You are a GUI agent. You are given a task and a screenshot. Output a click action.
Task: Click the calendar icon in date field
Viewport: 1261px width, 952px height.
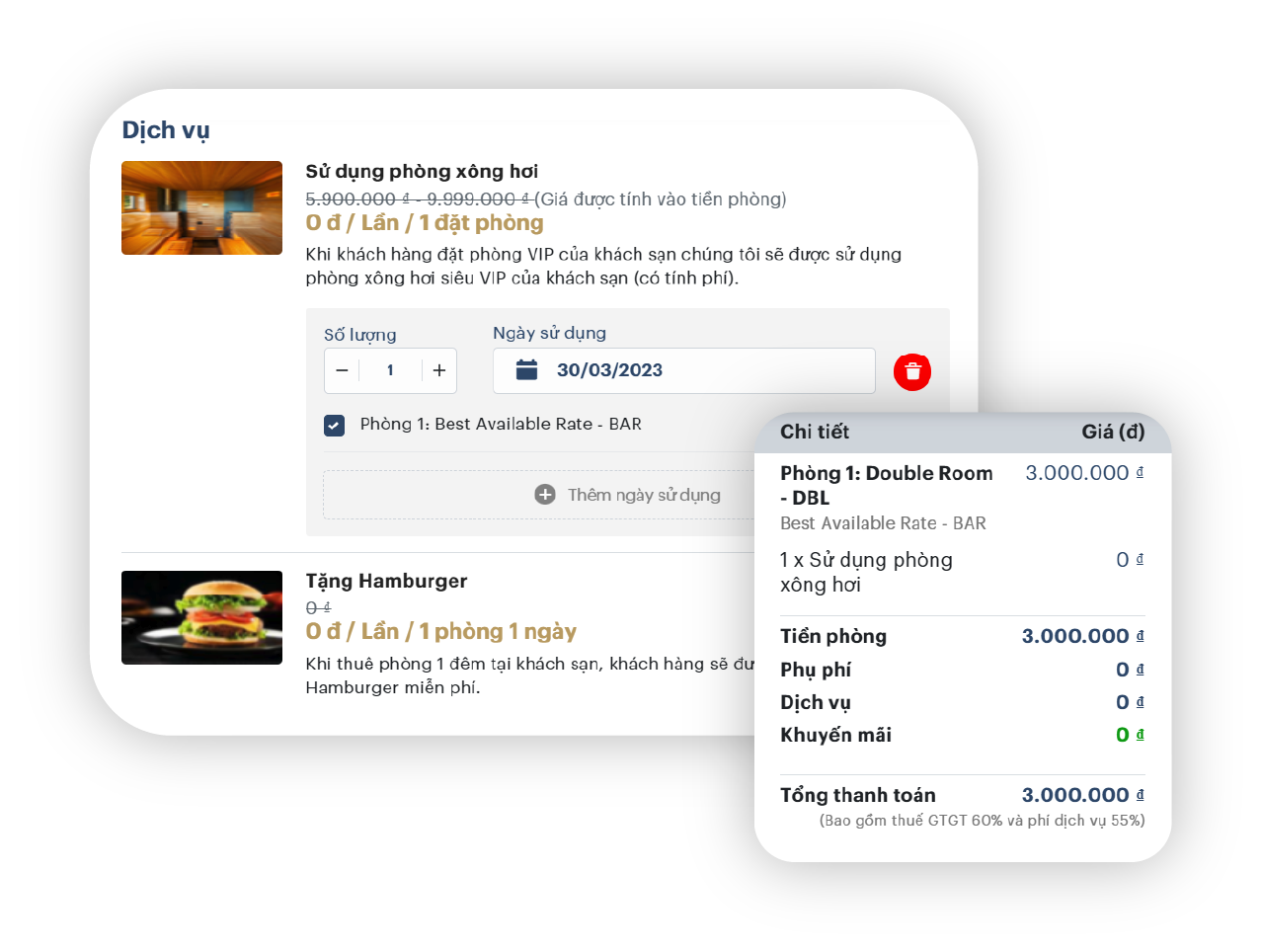527,370
